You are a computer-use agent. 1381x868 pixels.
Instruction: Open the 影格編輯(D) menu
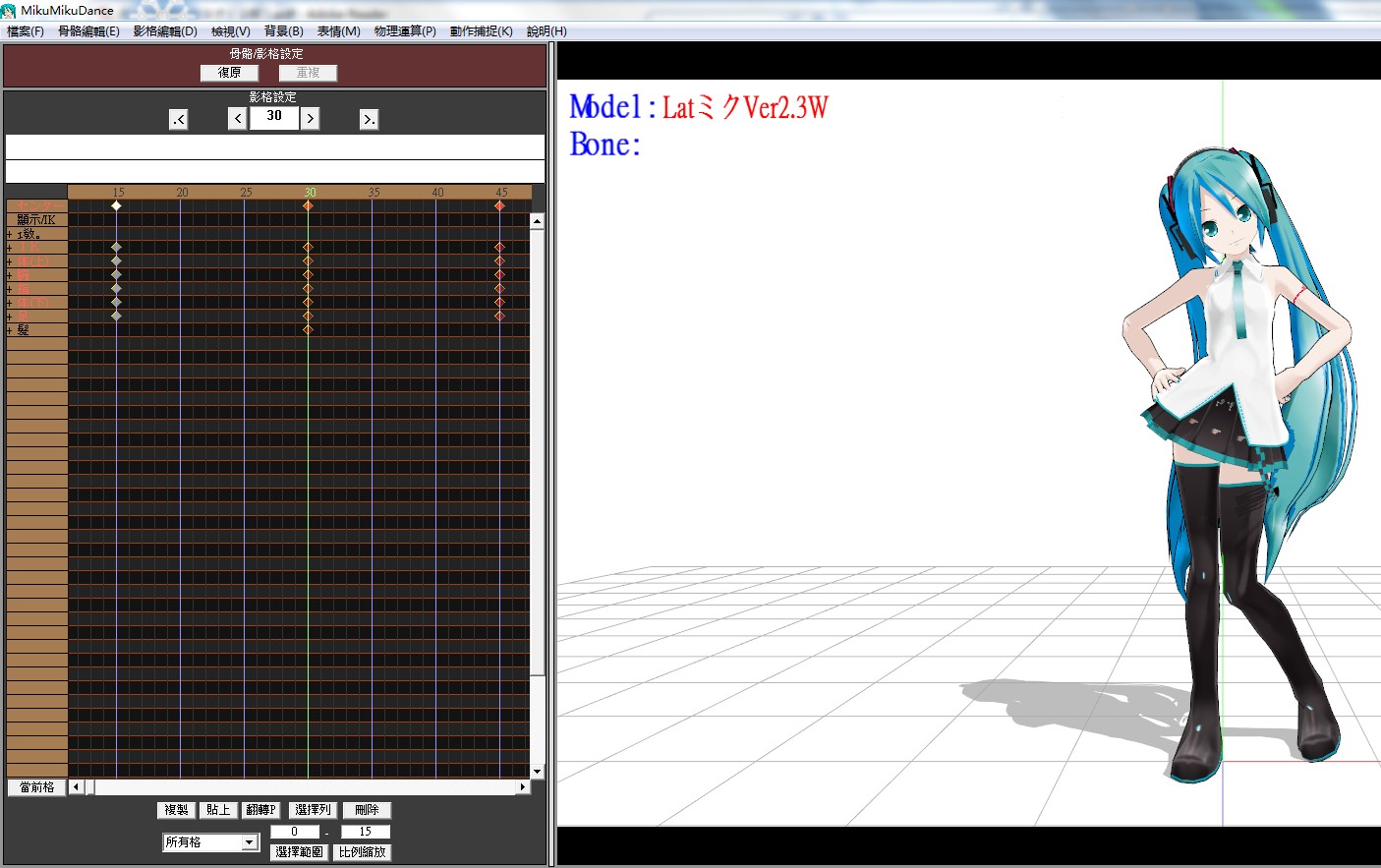click(165, 31)
